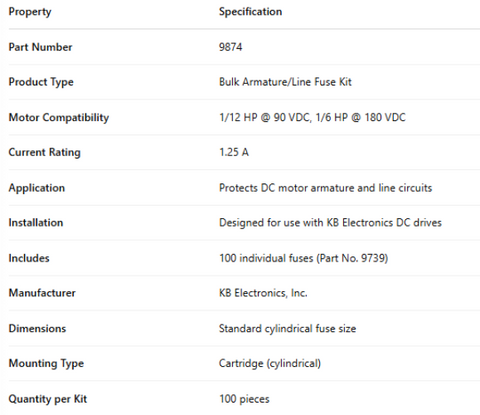
Task: Click Bulk Armature/Line Fuse Kit text
Action: [x=285, y=82]
